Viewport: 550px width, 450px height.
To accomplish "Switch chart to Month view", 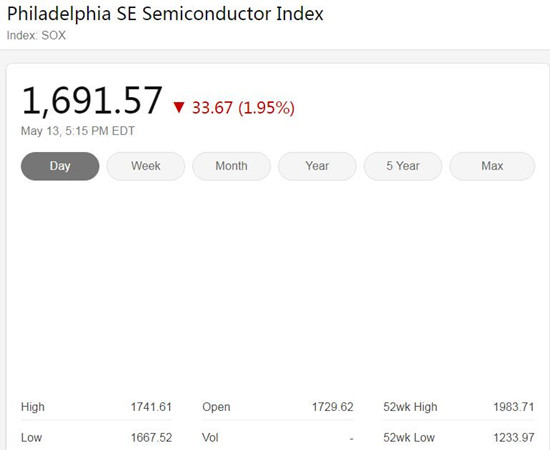I will 232,166.
